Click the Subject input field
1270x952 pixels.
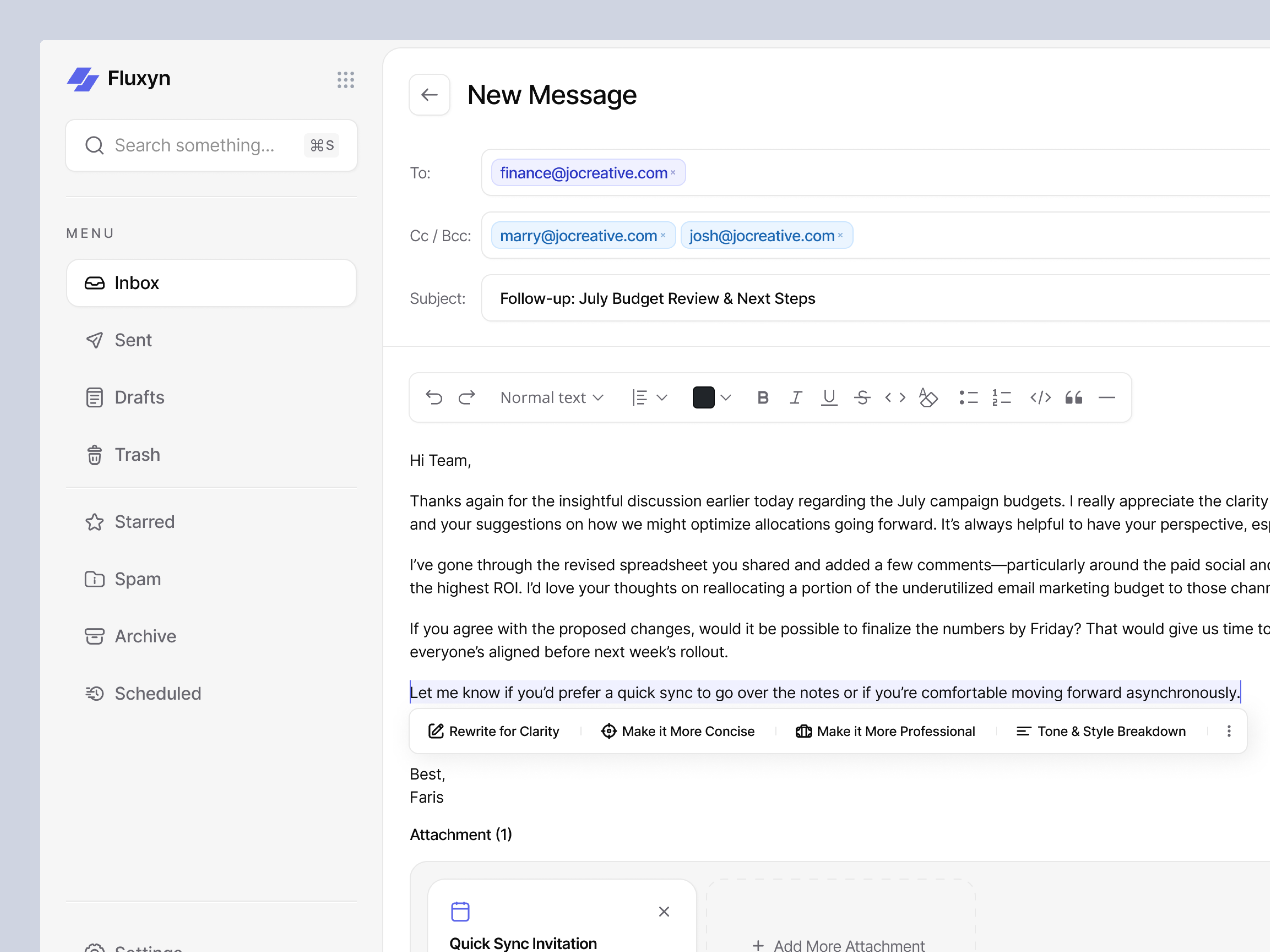tap(876, 298)
